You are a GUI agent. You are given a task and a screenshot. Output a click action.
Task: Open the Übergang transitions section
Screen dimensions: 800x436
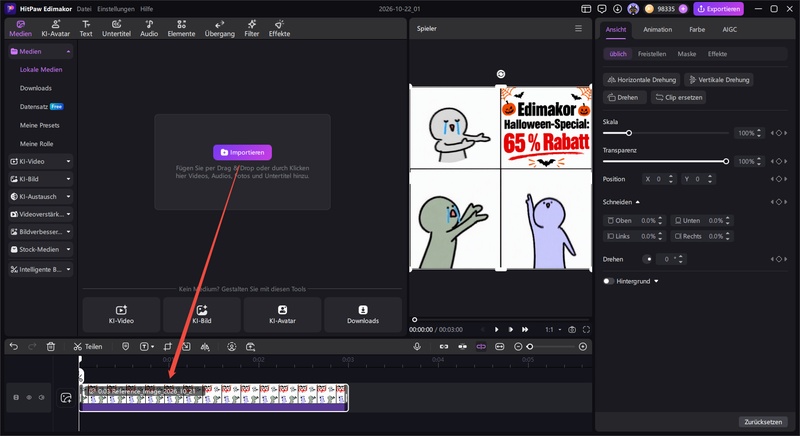(x=219, y=29)
